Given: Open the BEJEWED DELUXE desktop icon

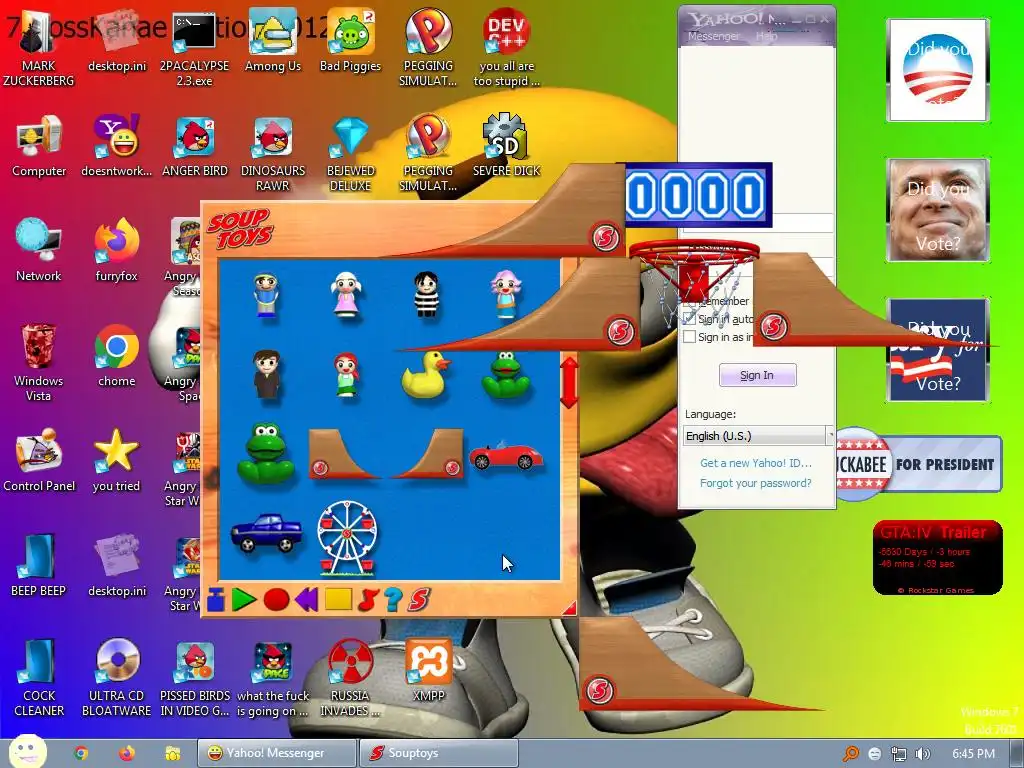Looking at the screenshot, I should coord(351,154).
